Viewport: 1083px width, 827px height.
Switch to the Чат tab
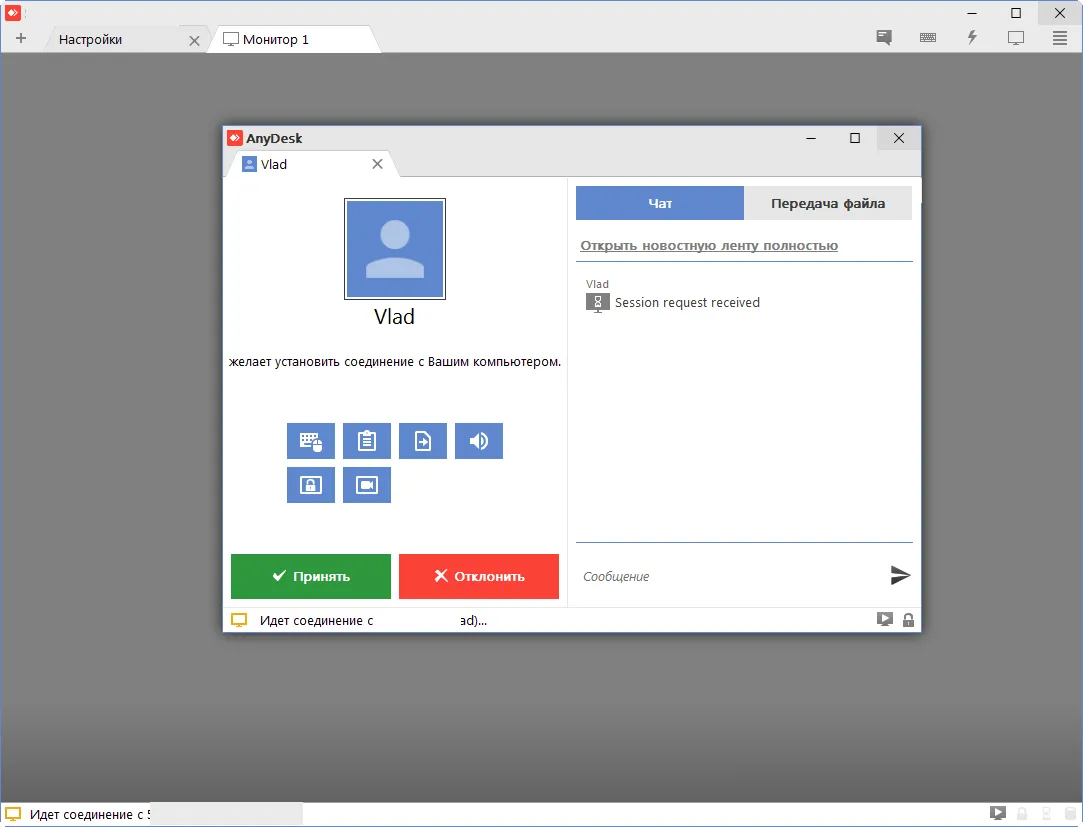[660, 203]
